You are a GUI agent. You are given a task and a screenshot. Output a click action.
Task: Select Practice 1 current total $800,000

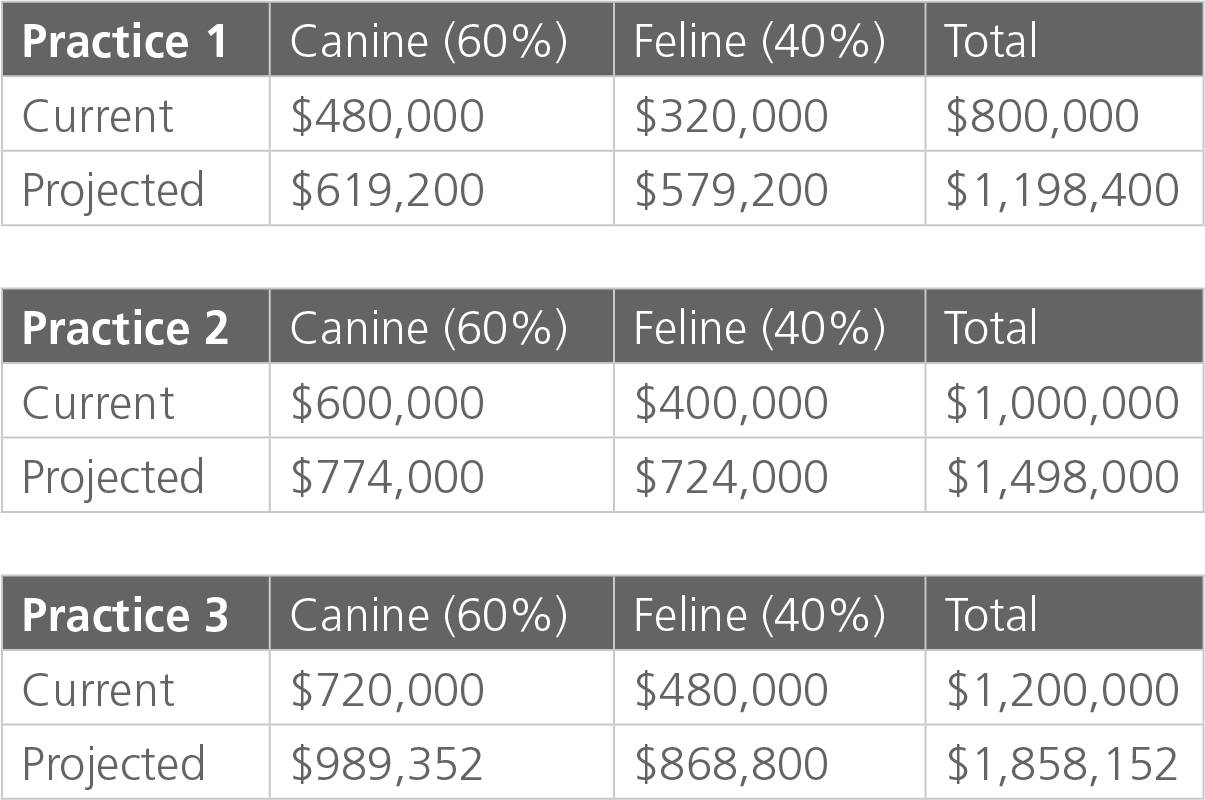pos(1042,116)
